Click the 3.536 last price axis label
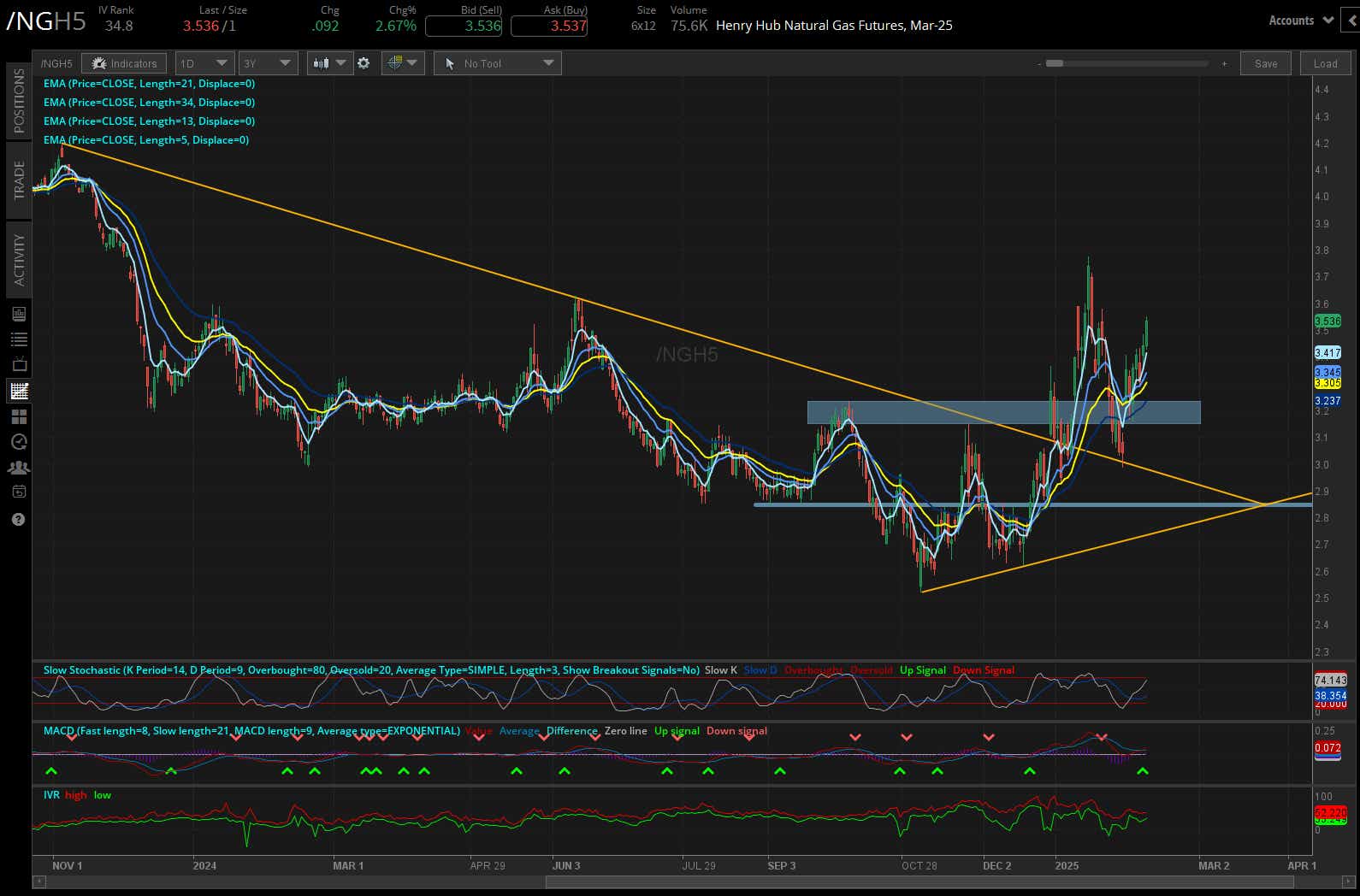This screenshot has width=1360, height=896. tap(1327, 321)
